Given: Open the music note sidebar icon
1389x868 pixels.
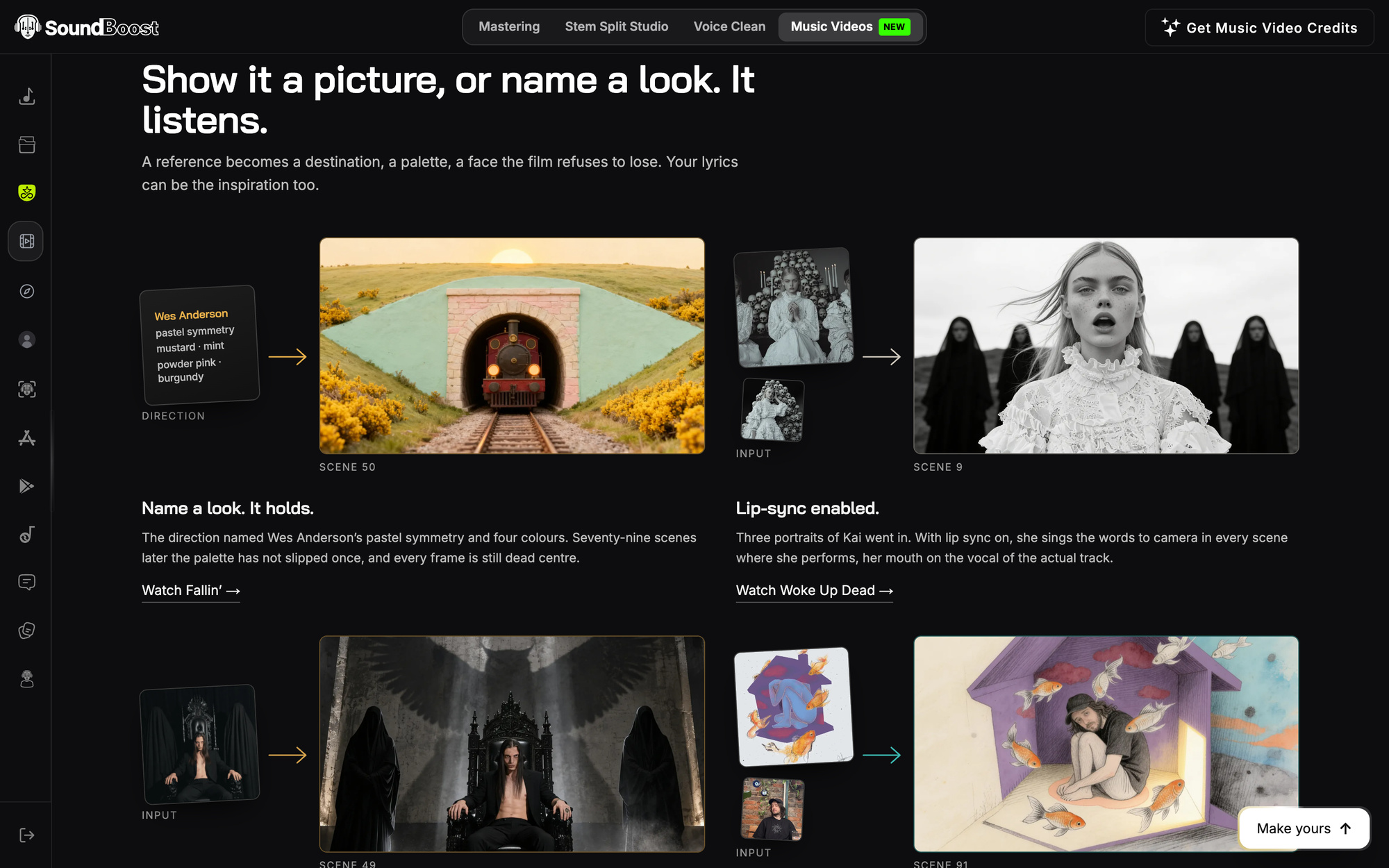Looking at the screenshot, I should point(26,96).
